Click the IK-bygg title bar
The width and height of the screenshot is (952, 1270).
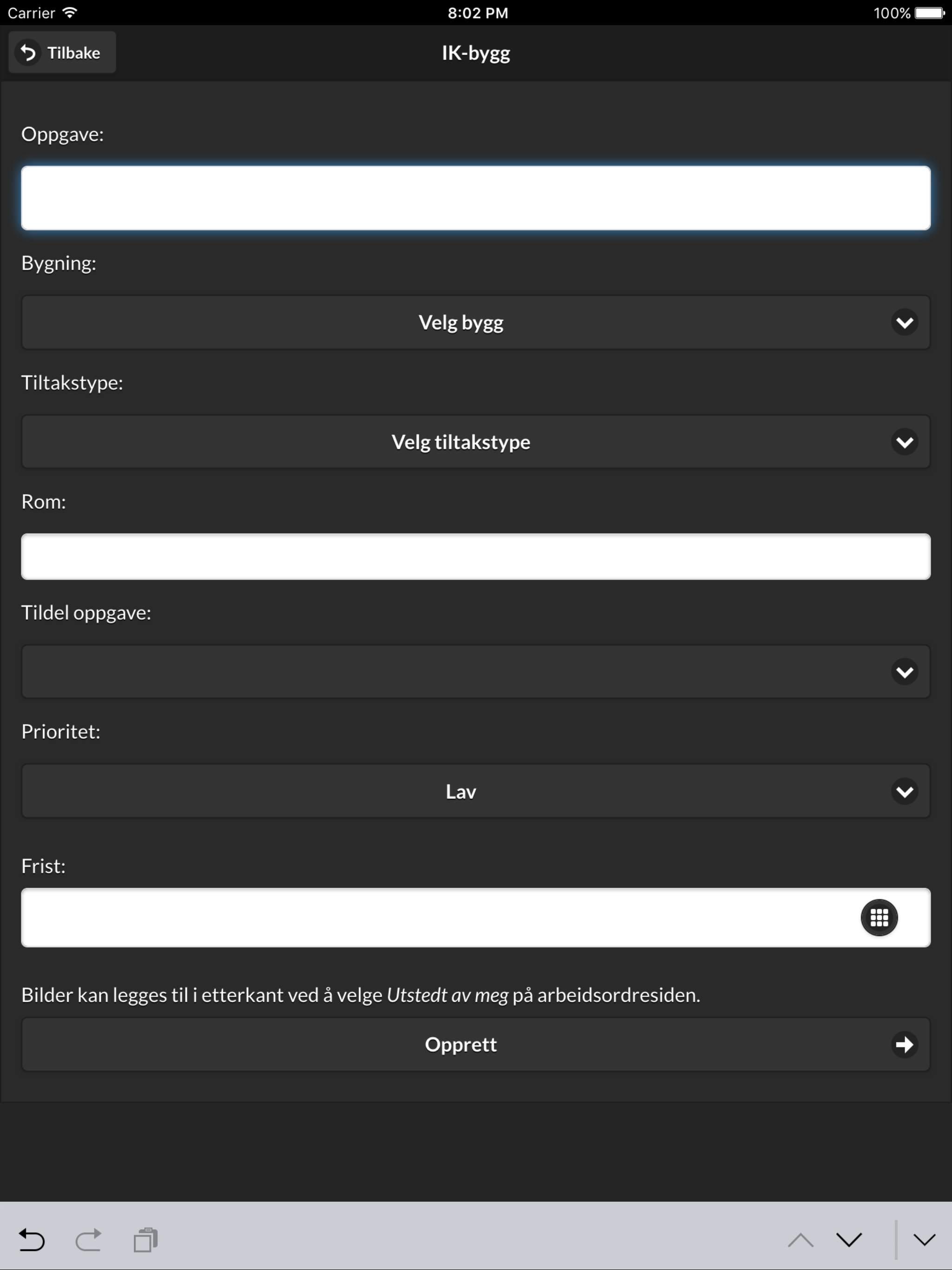476,52
